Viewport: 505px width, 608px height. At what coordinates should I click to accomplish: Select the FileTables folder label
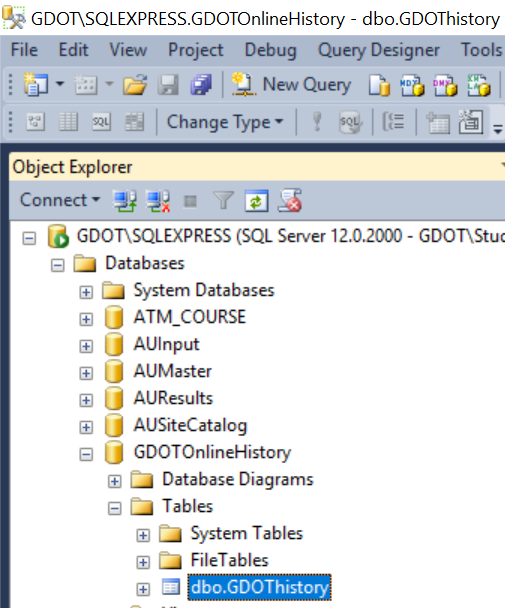point(229,560)
